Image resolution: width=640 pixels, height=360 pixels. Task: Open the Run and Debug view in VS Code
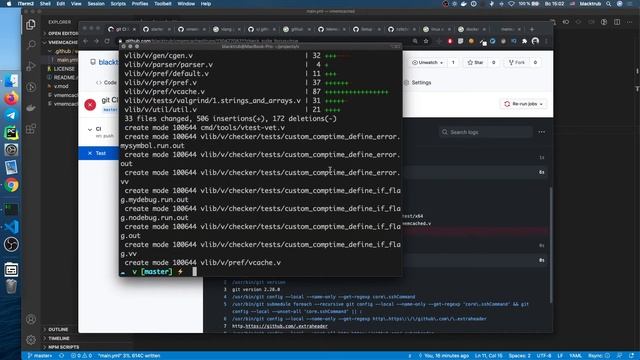[31, 65]
